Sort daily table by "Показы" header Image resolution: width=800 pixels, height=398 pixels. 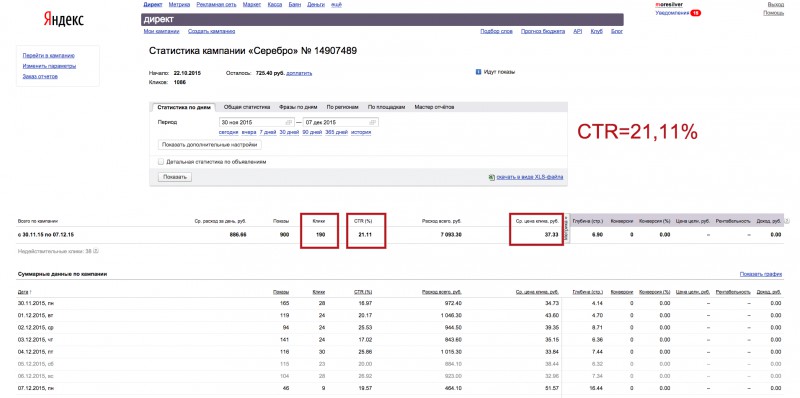[281, 292]
